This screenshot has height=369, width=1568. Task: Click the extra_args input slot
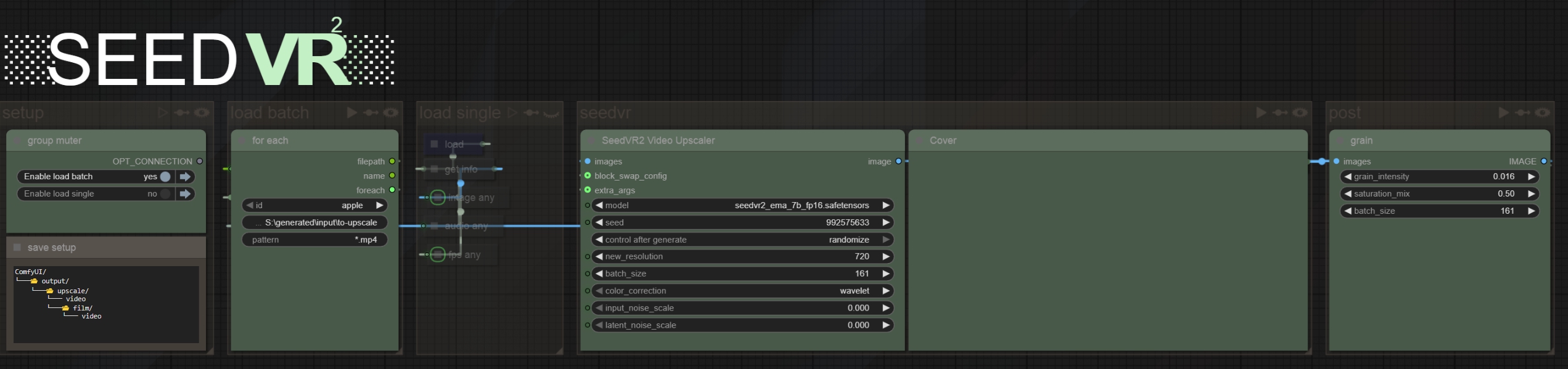pyautogui.click(x=588, y=190)
